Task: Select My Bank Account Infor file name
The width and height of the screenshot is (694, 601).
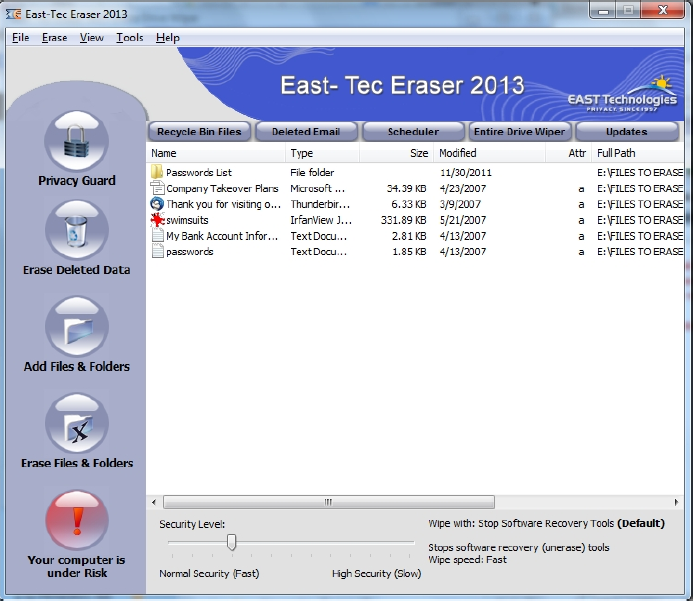Action: coord(222,236)
